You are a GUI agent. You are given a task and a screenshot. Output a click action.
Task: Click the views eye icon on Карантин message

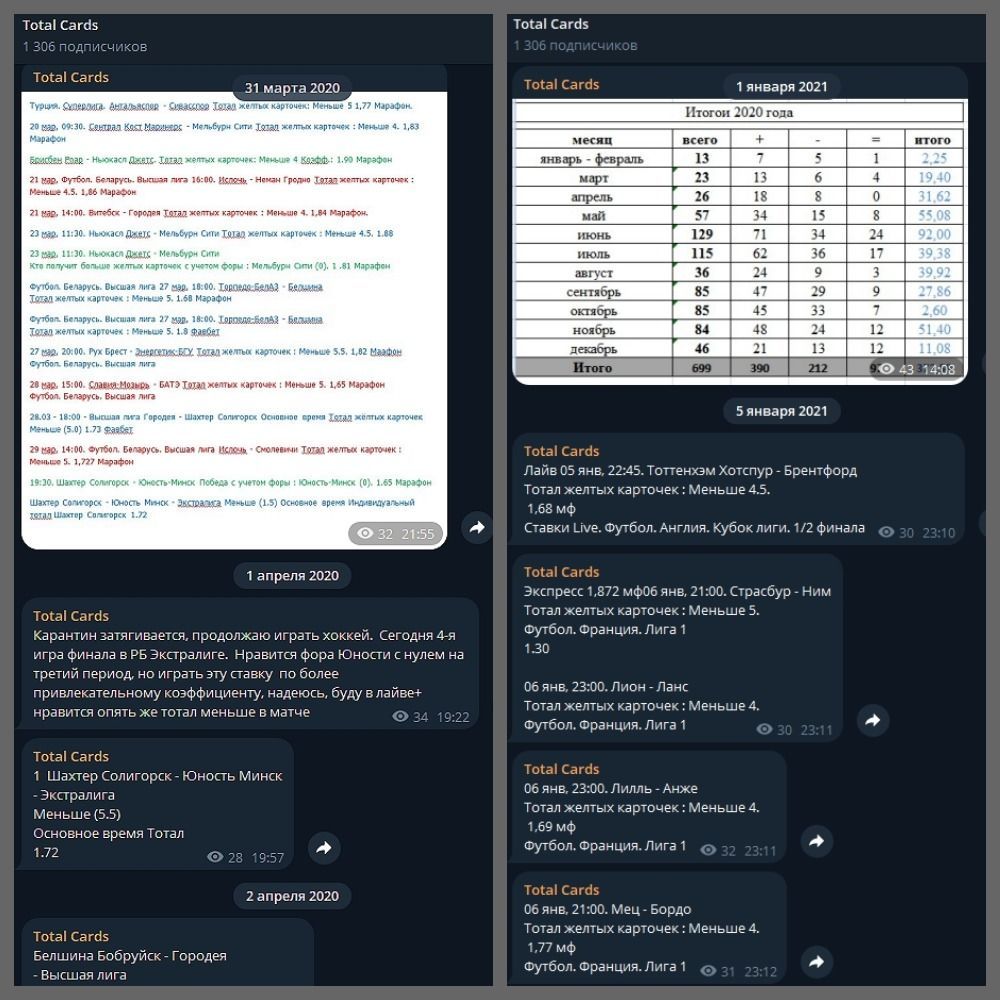(400, 717)
